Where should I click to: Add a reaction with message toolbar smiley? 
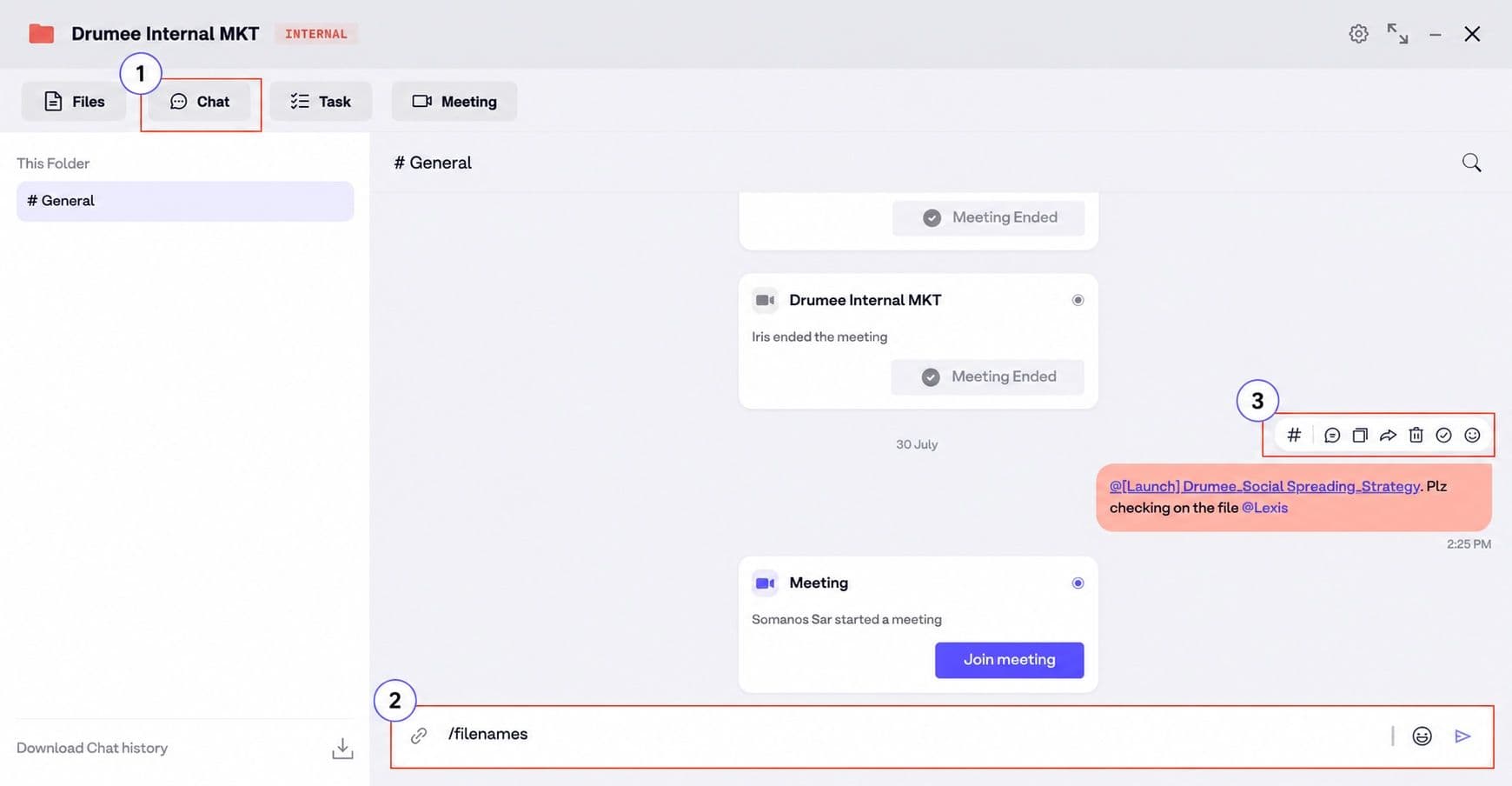(1472, 435)
